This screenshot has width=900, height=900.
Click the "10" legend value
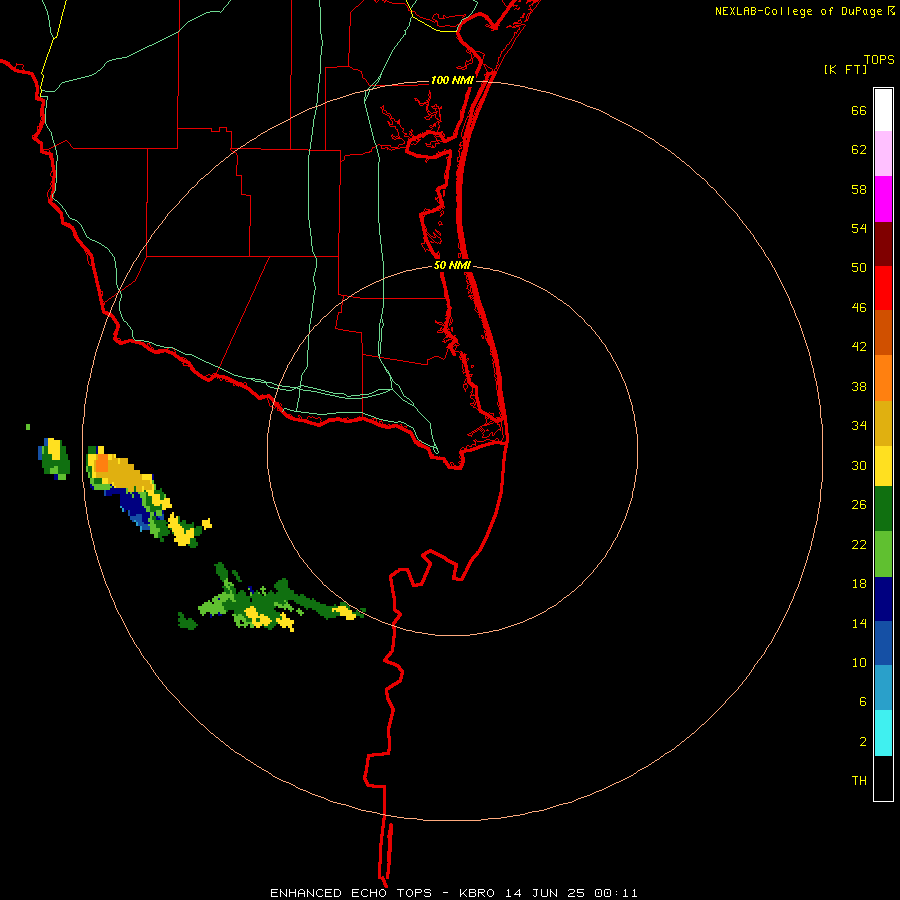[859, 663]
